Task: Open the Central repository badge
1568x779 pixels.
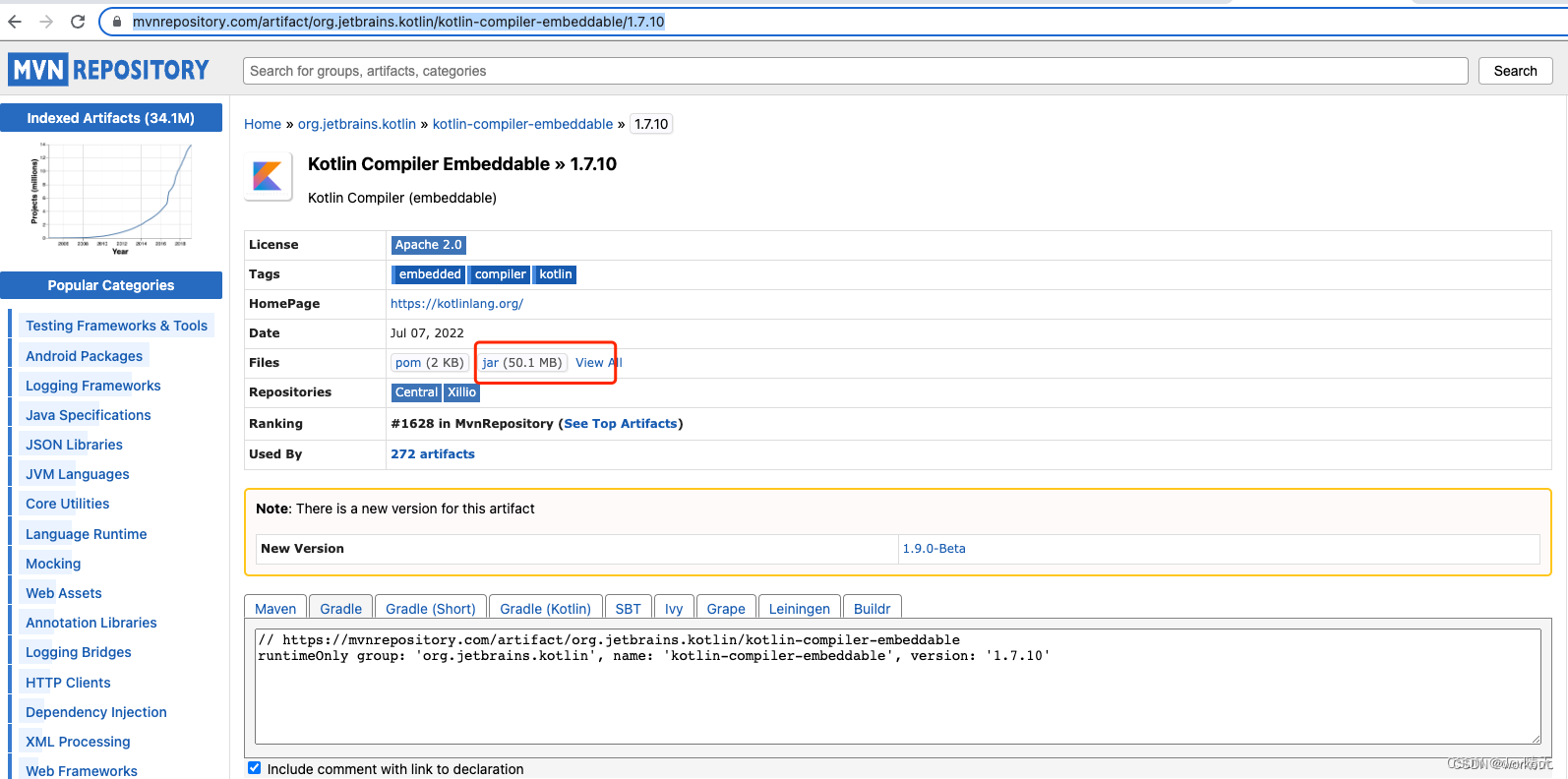Action: point(416,392)
